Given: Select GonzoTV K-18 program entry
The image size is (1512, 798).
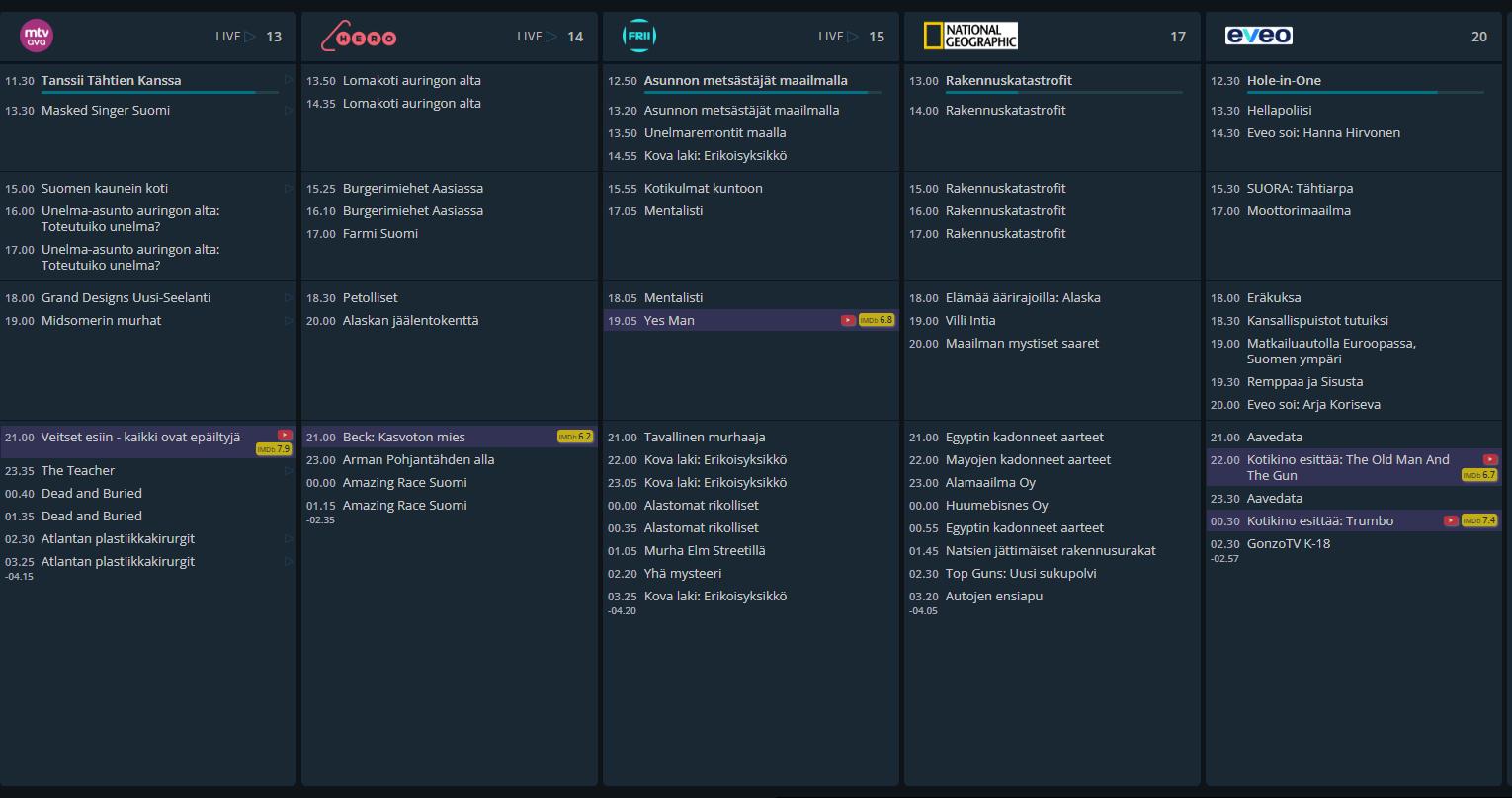Looking at the screenshot, I should tap(1288, 544).
